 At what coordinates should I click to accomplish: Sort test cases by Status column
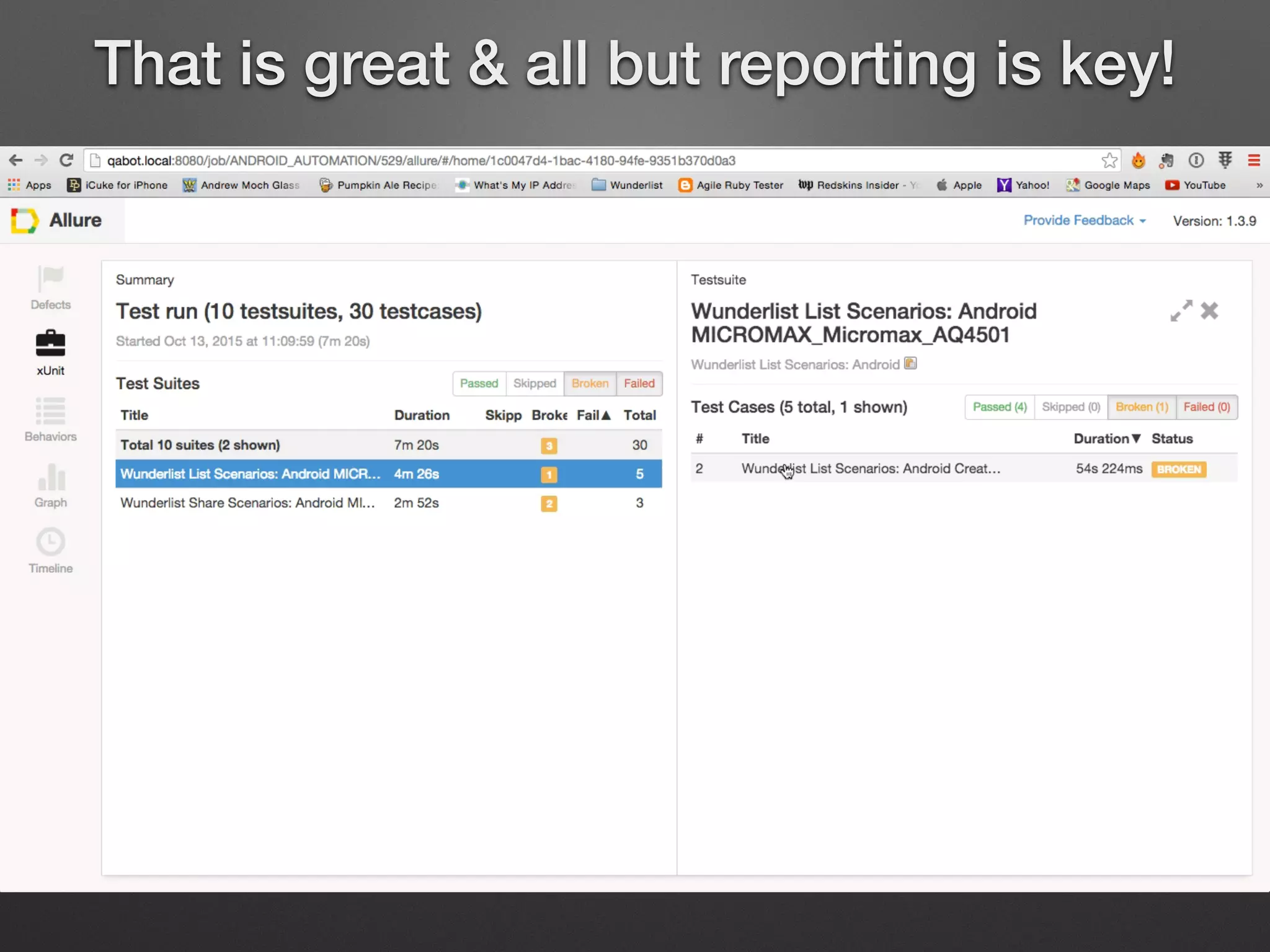tap(1172, 439)
